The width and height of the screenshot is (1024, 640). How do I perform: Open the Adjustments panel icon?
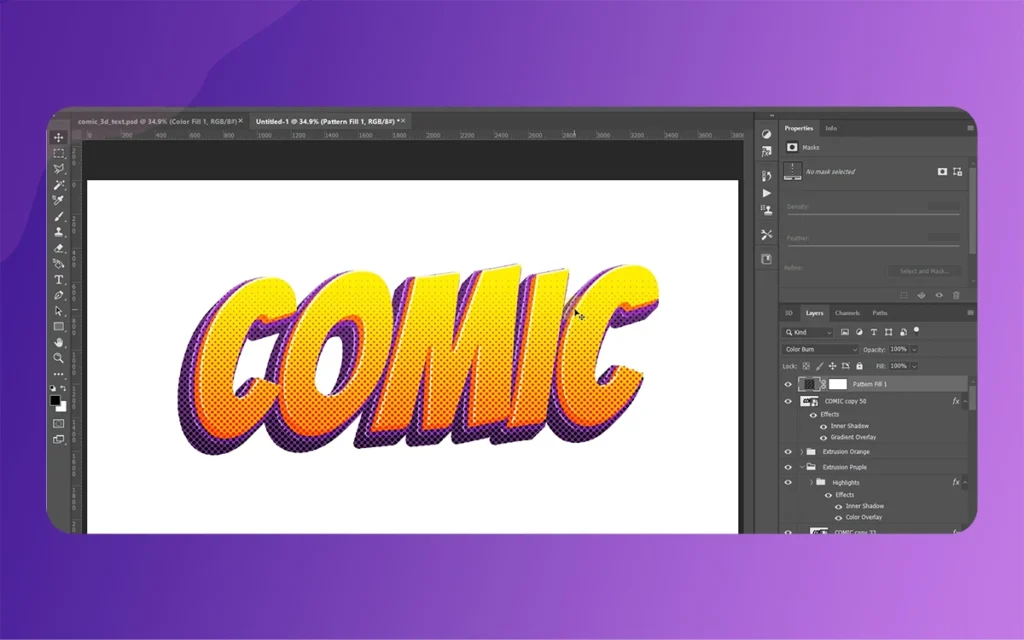point(767,134)
